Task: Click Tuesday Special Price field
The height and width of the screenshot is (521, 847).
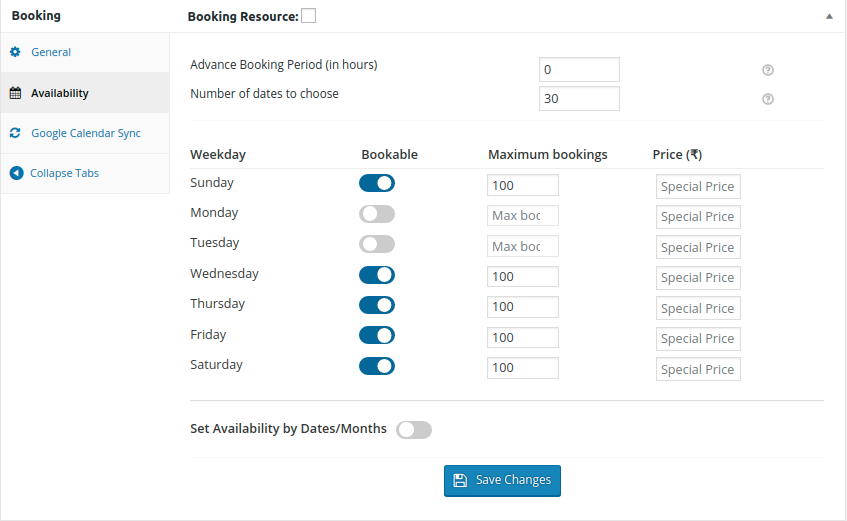Action: point(698,248)
